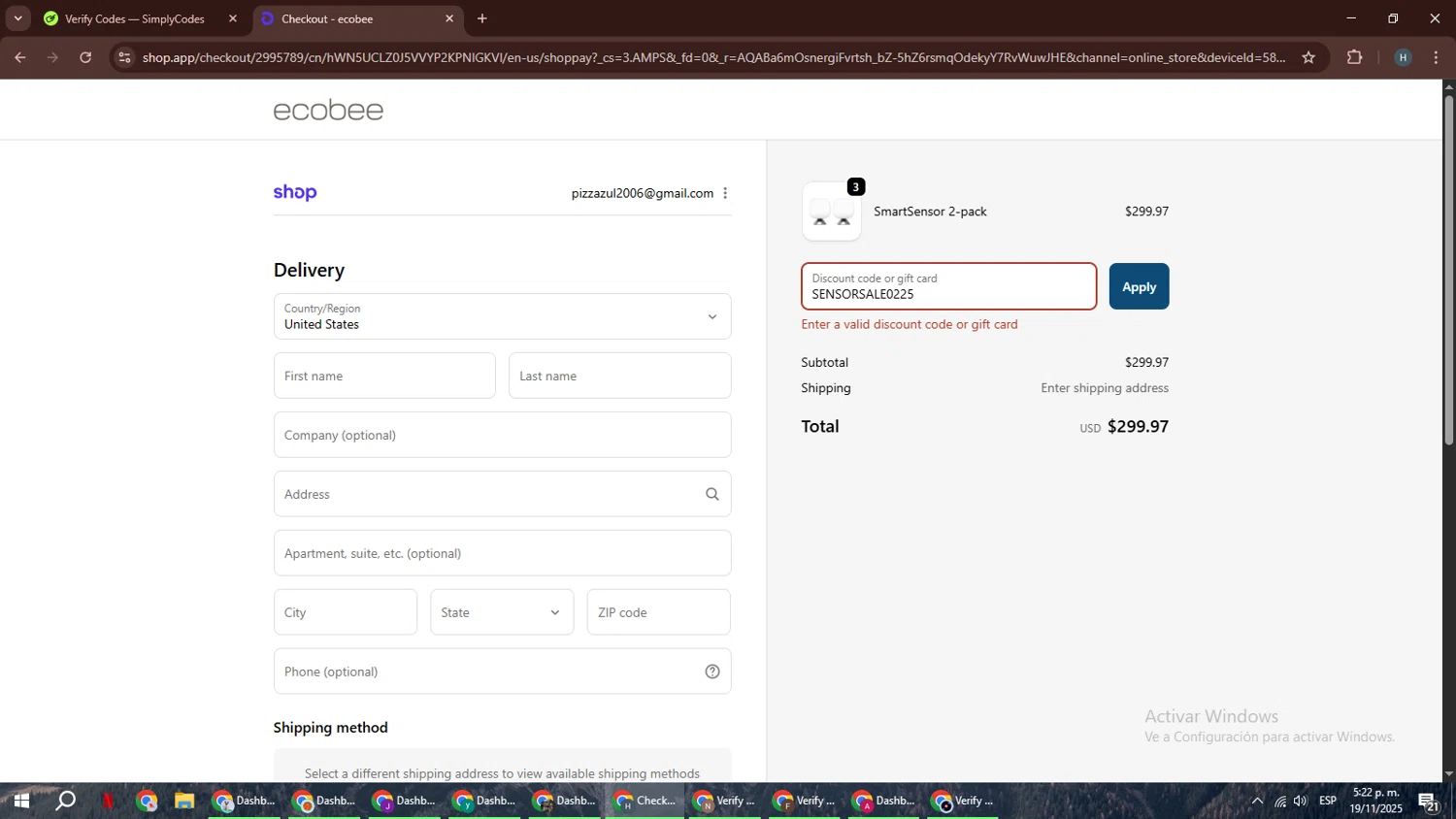This screenshot has width=1456, height=819.
Task: Click the page vertical scrollbar
Action: [1448, 269]
